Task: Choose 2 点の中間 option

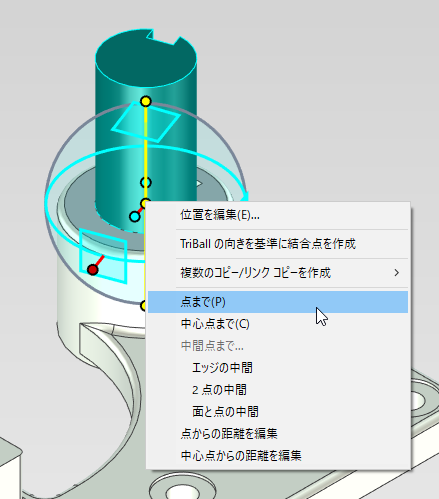Action: point(278,390)
